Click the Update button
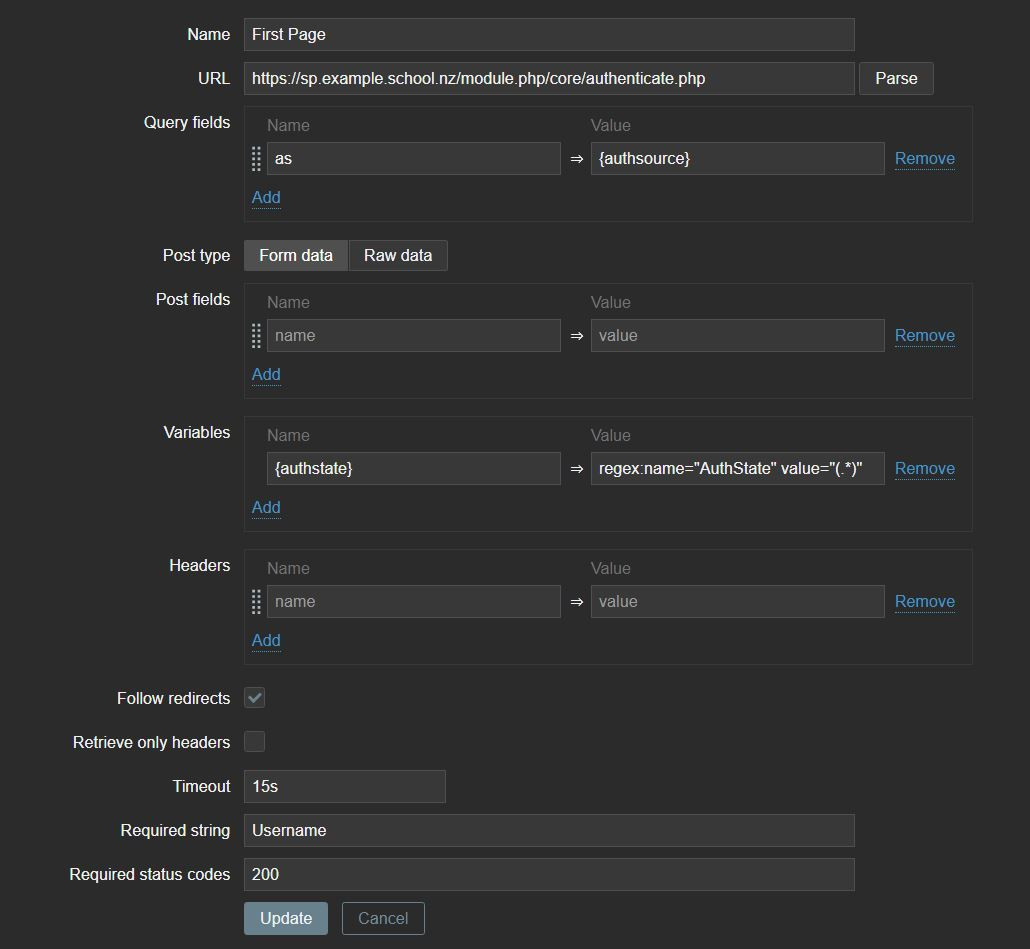This screenshot has height=949, width=1030. [286, 918]
